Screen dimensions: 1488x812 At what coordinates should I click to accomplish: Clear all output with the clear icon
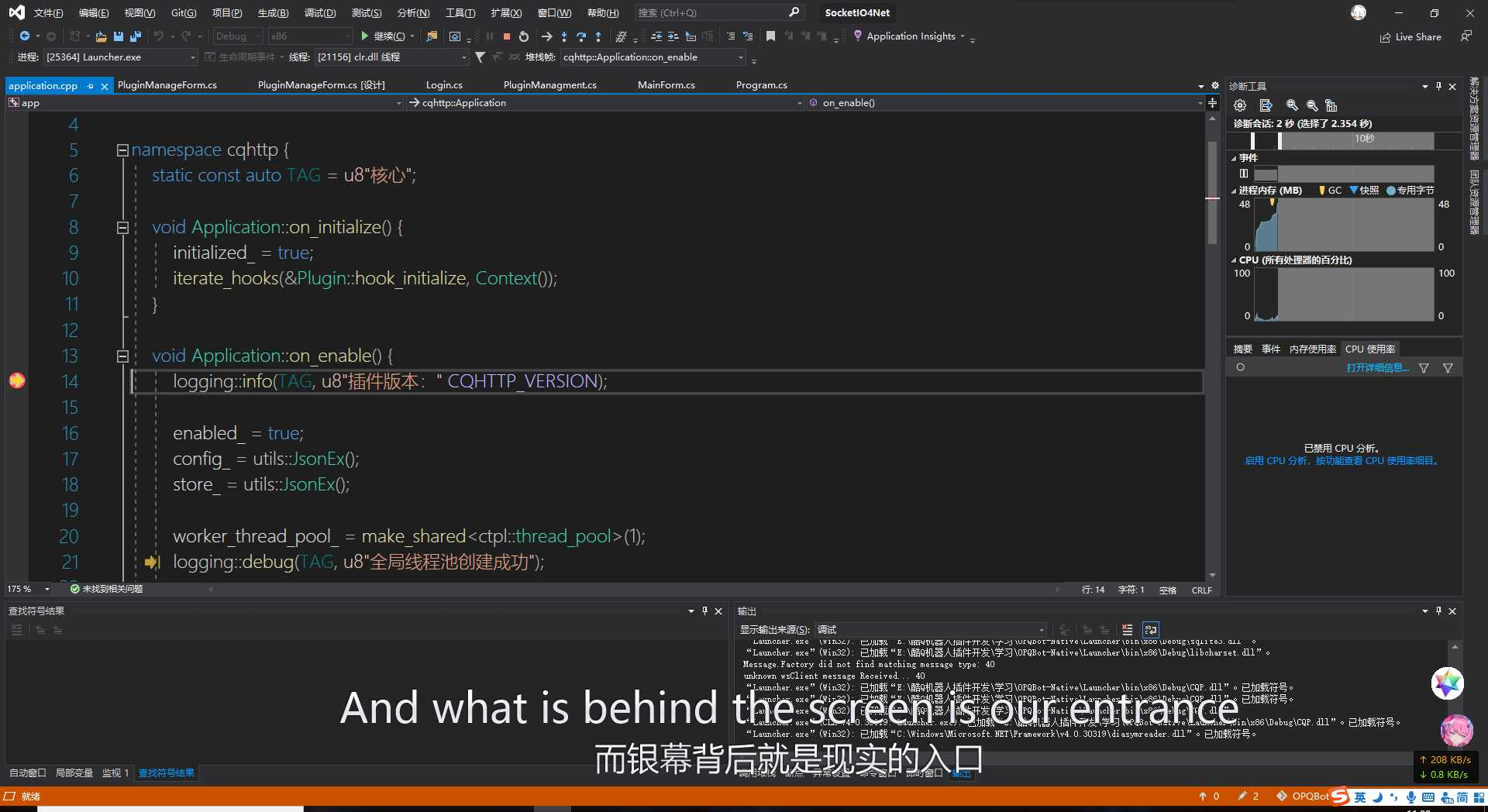tap(1127, 630)
